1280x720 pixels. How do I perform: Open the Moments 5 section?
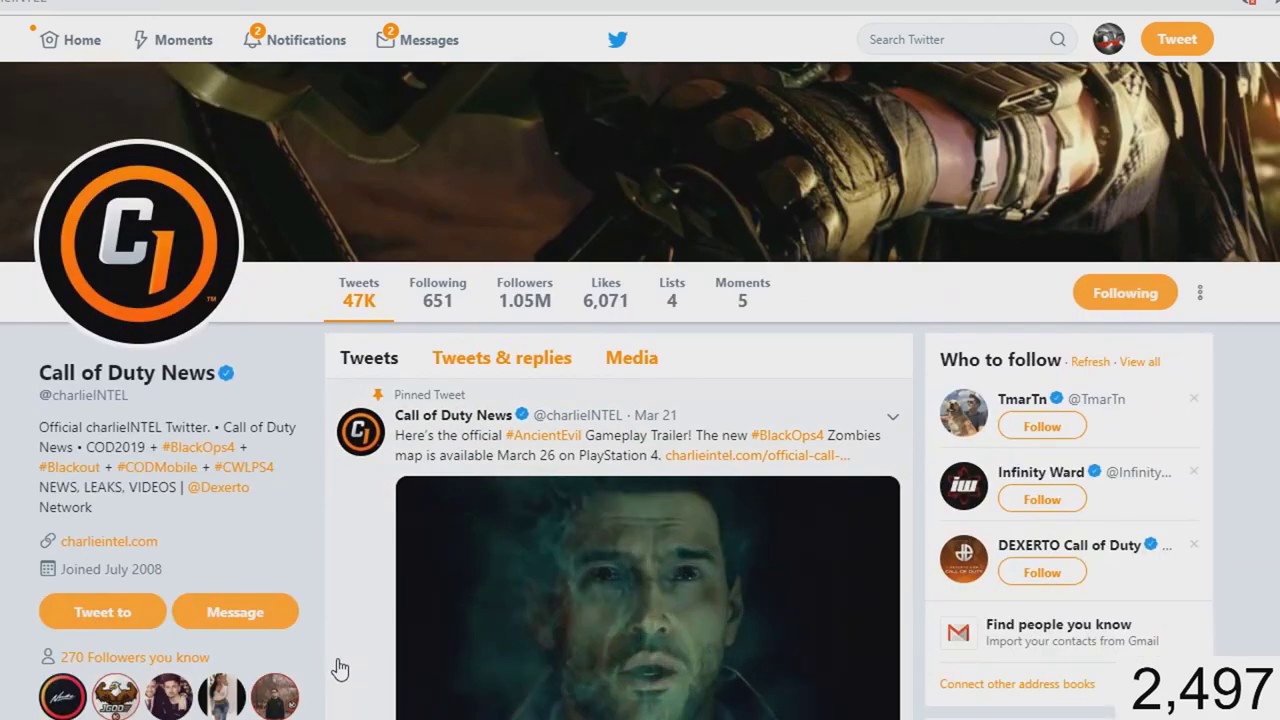(742, 292)
